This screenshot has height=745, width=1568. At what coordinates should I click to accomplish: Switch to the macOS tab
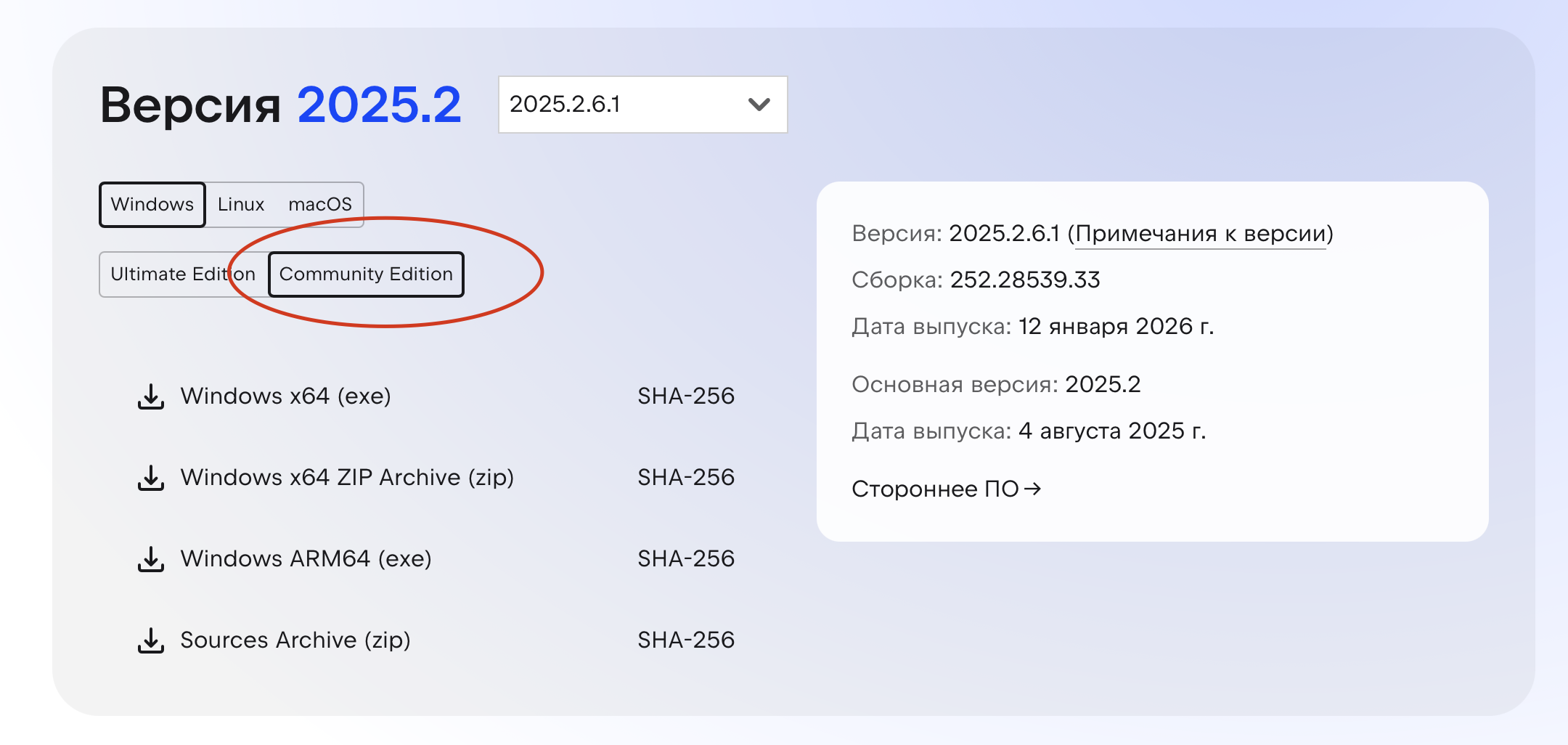(320, 205)
